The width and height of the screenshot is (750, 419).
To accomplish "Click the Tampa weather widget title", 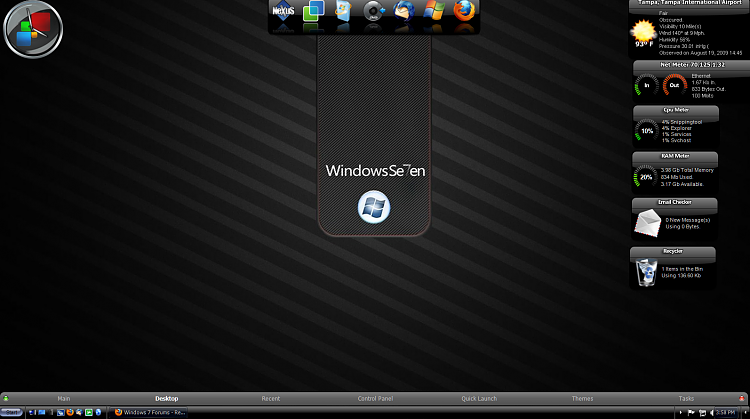I will (689, 3).
